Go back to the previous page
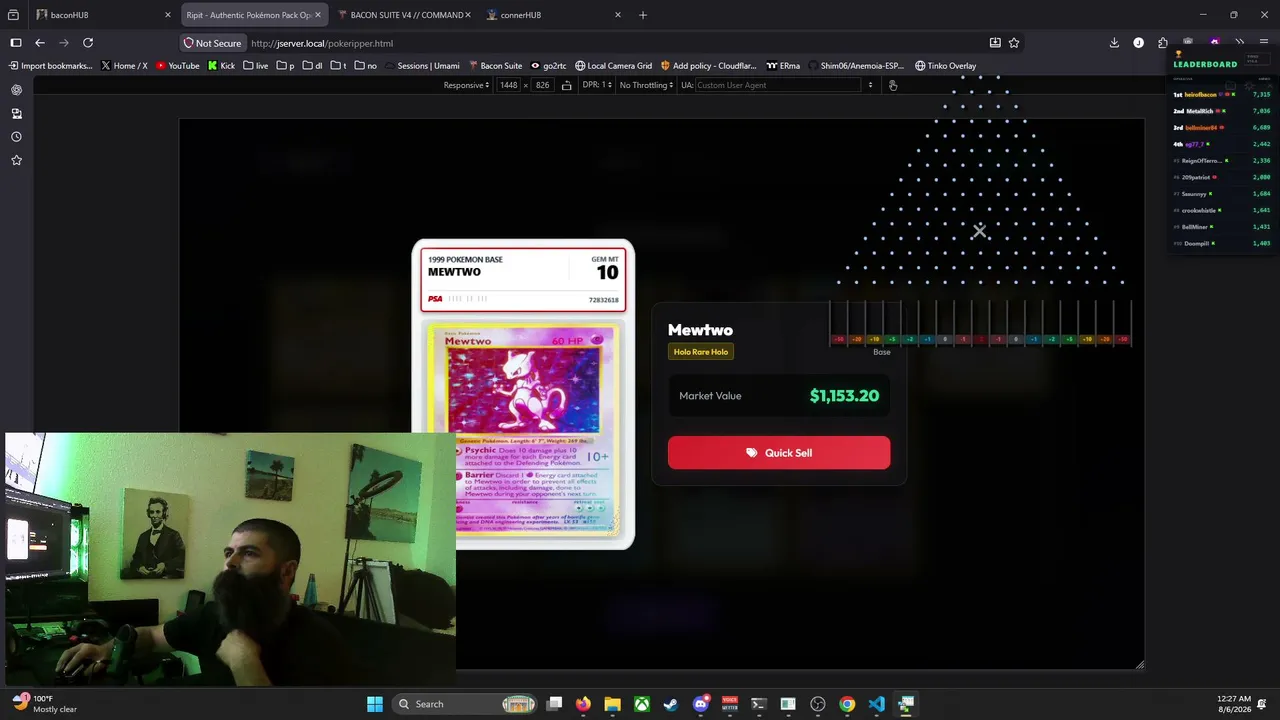 point(40,43)
